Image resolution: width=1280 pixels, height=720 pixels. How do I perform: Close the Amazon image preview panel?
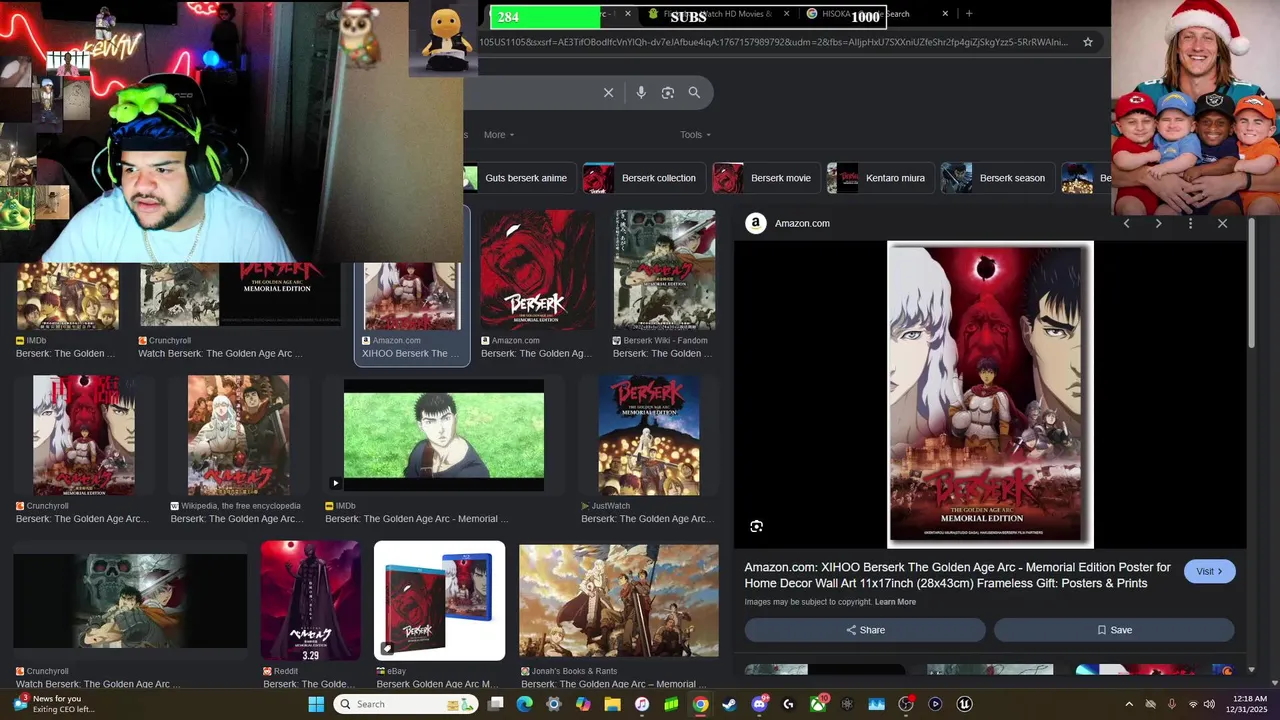(x=1222, y=223)
